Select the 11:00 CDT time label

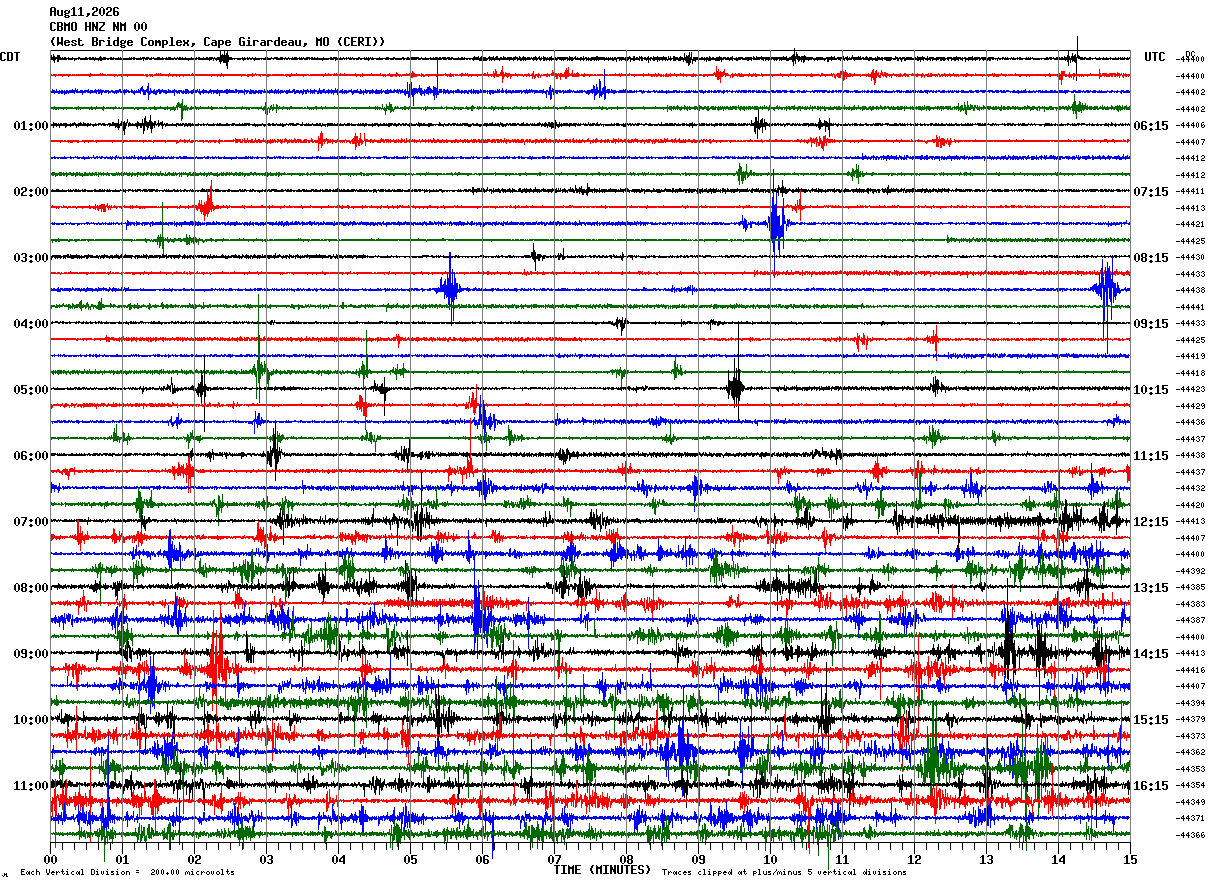30,786
